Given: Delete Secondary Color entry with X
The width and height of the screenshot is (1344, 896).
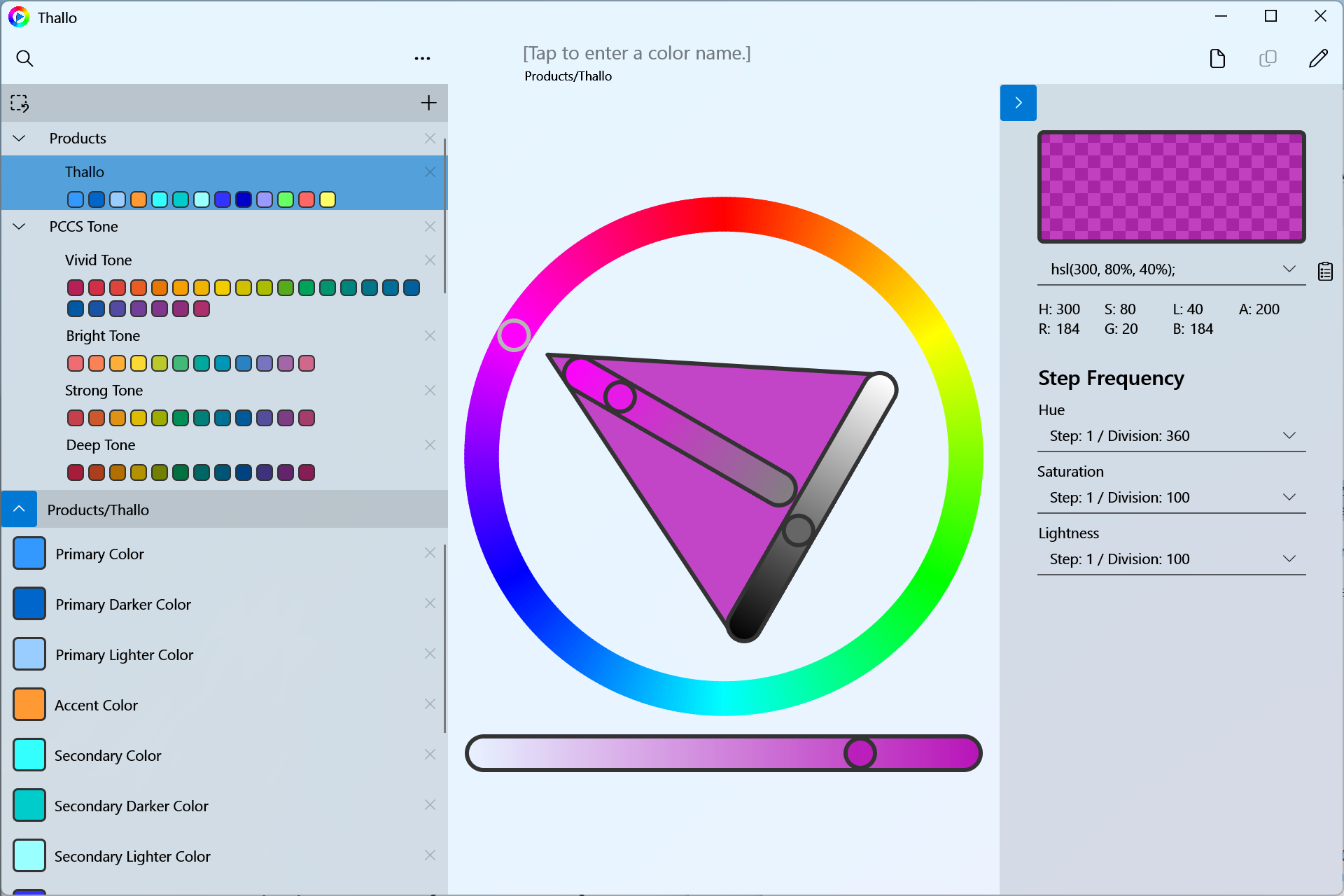Looking at the screenshot, I should pos(430,755).
